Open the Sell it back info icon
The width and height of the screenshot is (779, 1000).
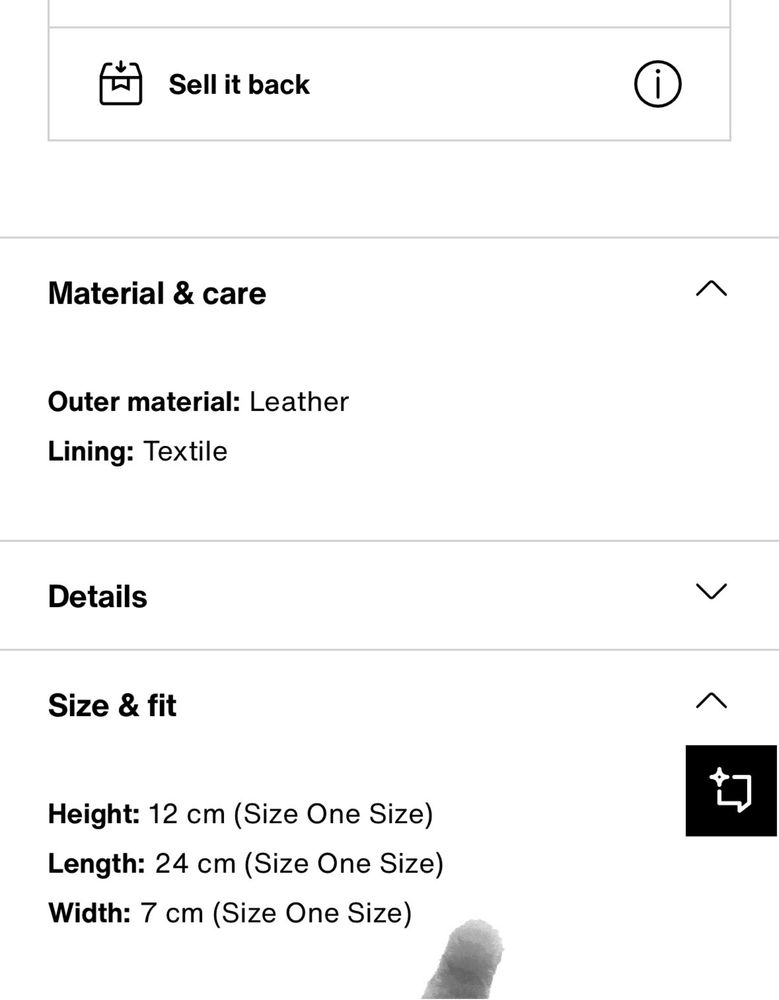[657, 84]
